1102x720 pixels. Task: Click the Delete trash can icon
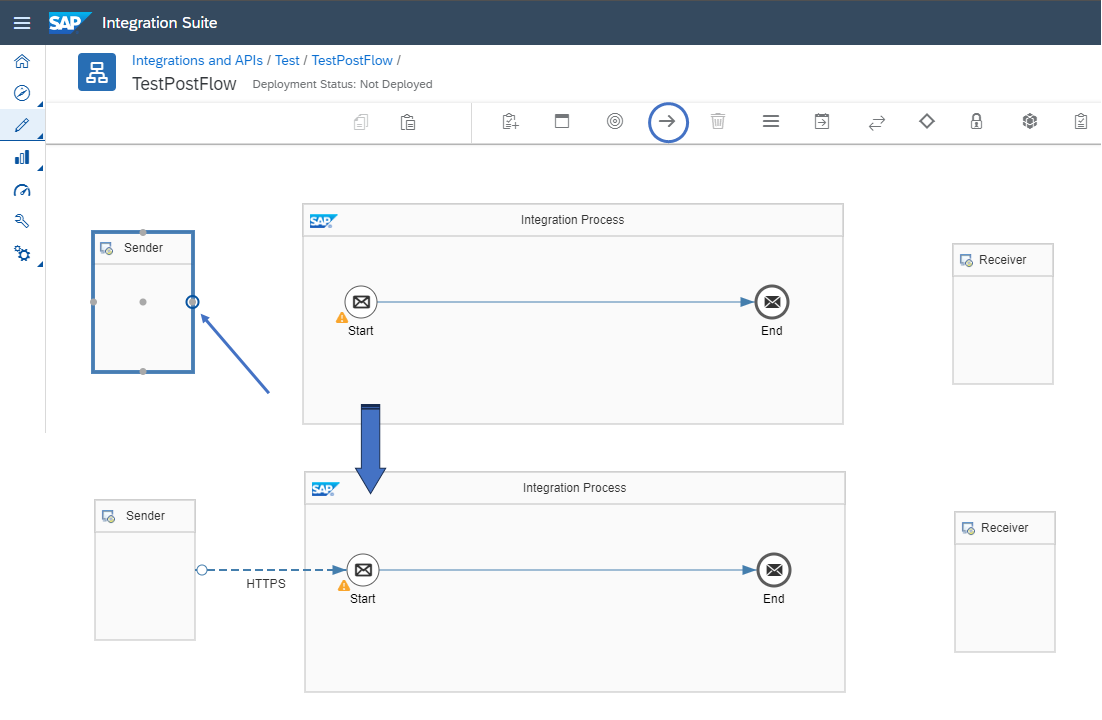[x=718, y=122]
